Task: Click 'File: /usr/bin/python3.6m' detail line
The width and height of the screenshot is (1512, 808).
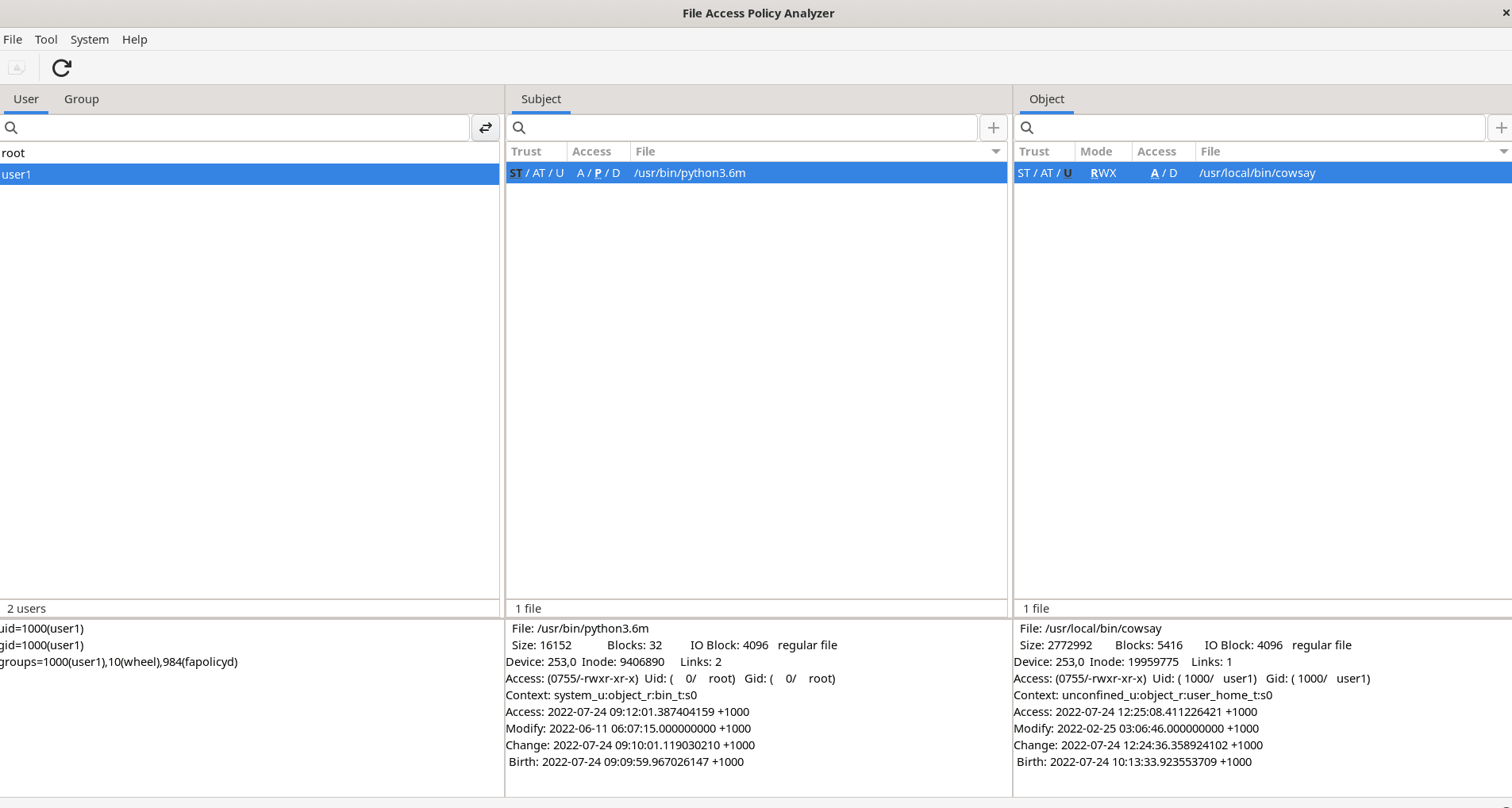Action: click(x=580, y=629)
